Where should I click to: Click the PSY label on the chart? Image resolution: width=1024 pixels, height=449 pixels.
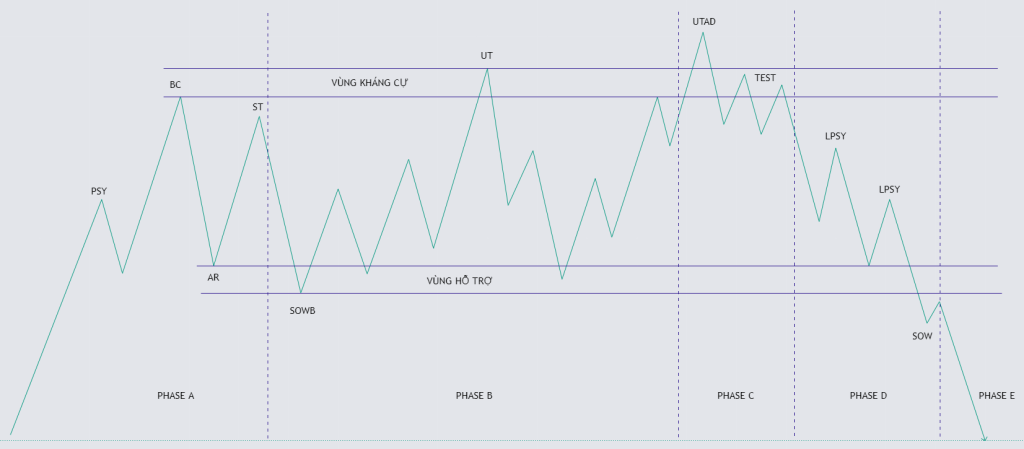tap(98, 190)
